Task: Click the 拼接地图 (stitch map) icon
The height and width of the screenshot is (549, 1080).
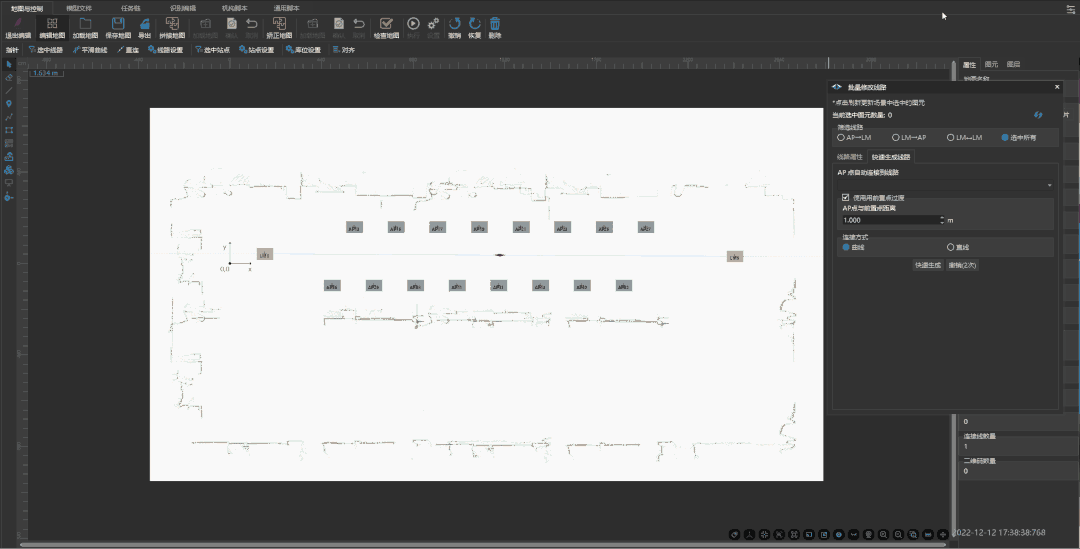Action: point(172,24)
